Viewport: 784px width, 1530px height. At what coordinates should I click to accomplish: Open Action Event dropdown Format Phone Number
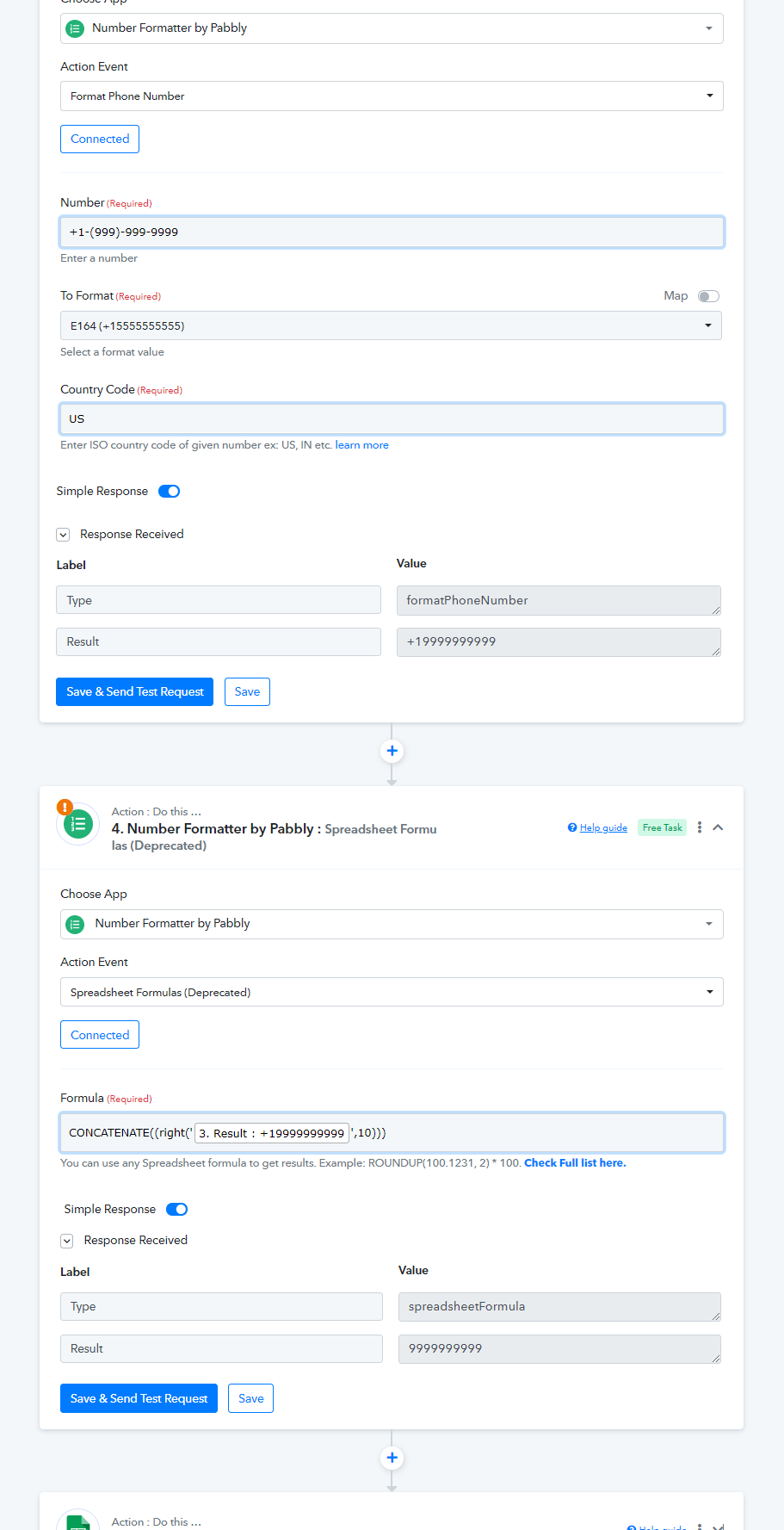pyautogui.click(x=392, y=96)
